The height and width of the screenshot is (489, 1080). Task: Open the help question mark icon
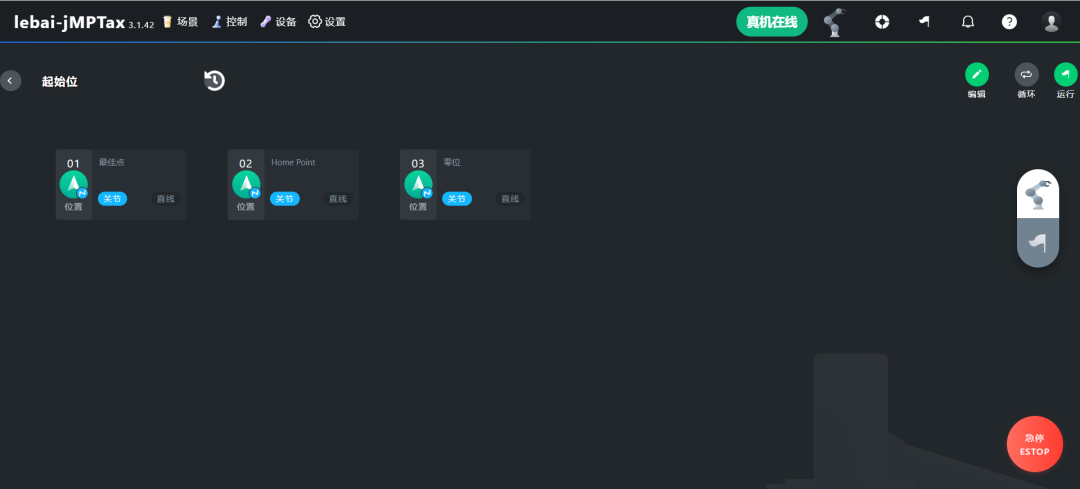click(1009, 22)
